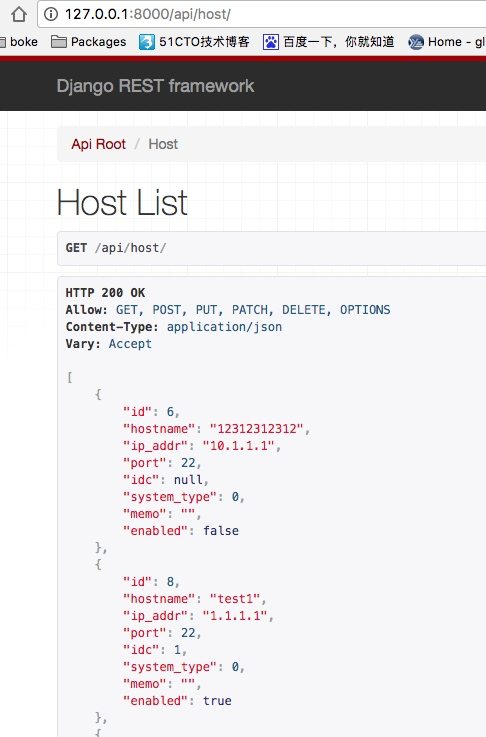Screen dimensions: 486x737
Task: Select the GET /api/host/ request line
Action: point(116,248)
